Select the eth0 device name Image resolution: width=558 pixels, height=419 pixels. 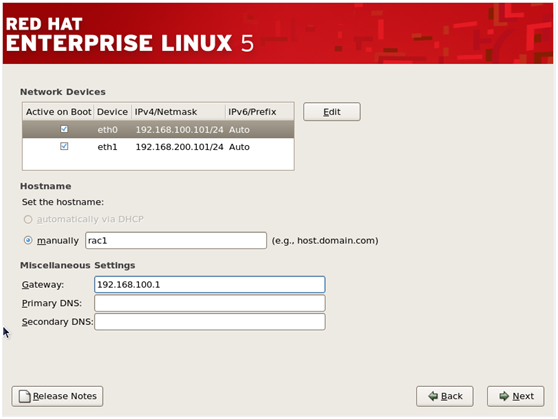[x=107, y=130]
